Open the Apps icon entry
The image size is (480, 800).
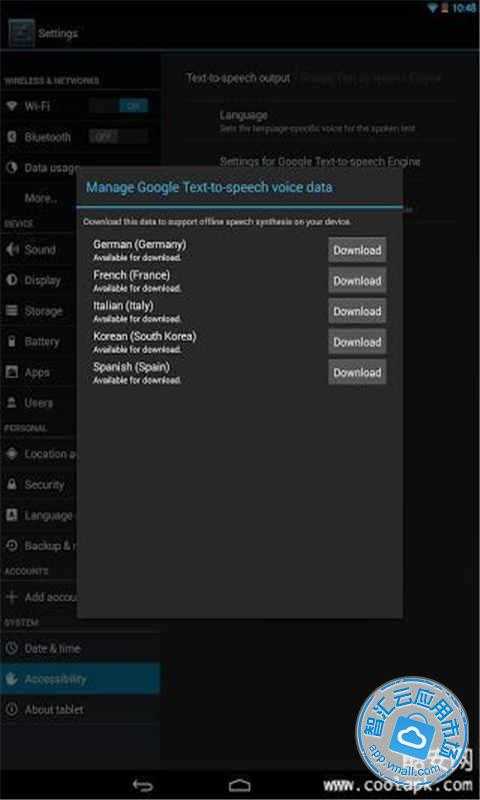point(12,372)
